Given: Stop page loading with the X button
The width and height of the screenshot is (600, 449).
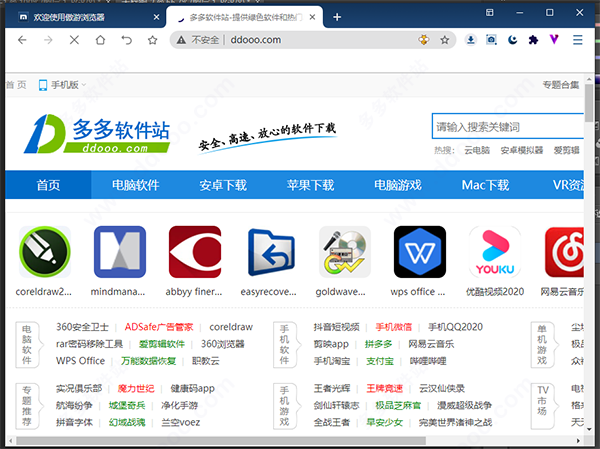Looking at the screenshot, I should (x=74, y=40).
